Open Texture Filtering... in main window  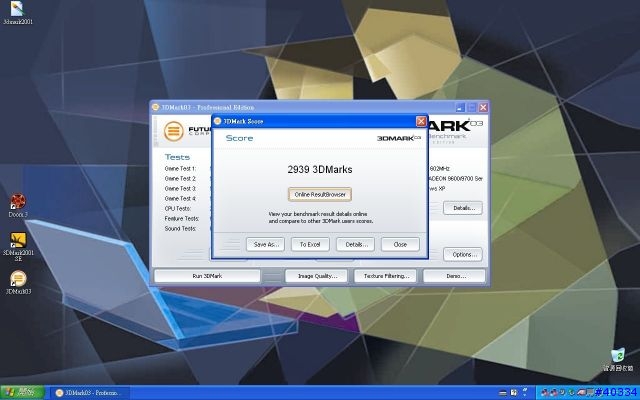pyautogui.click(x=386, y=276)
